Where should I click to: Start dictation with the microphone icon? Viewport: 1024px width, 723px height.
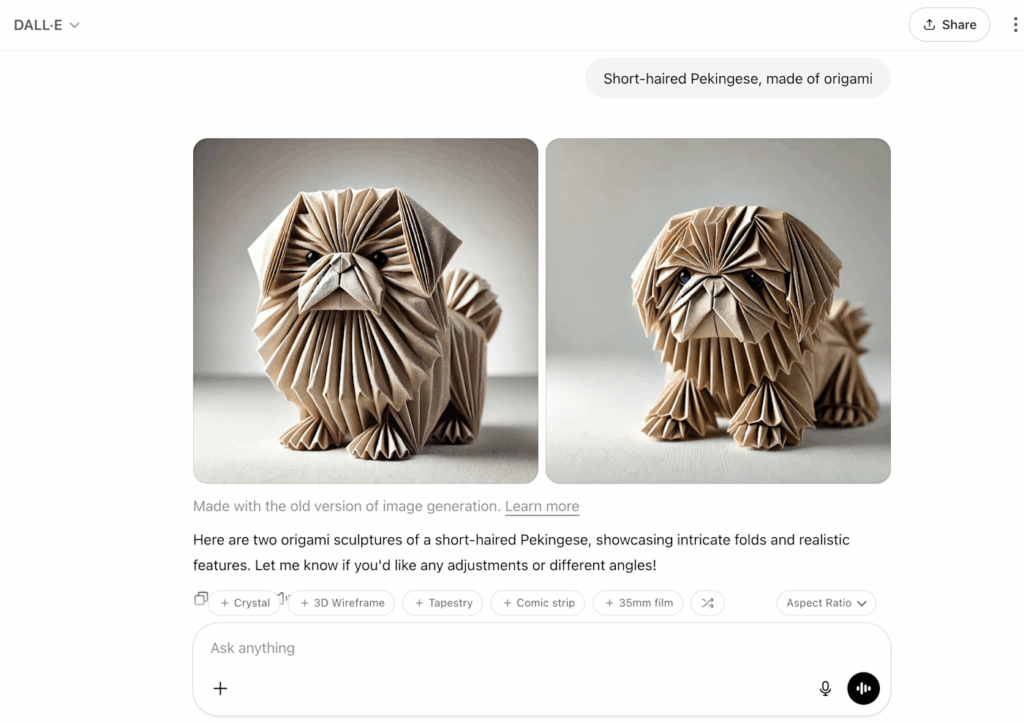(825, 688)
